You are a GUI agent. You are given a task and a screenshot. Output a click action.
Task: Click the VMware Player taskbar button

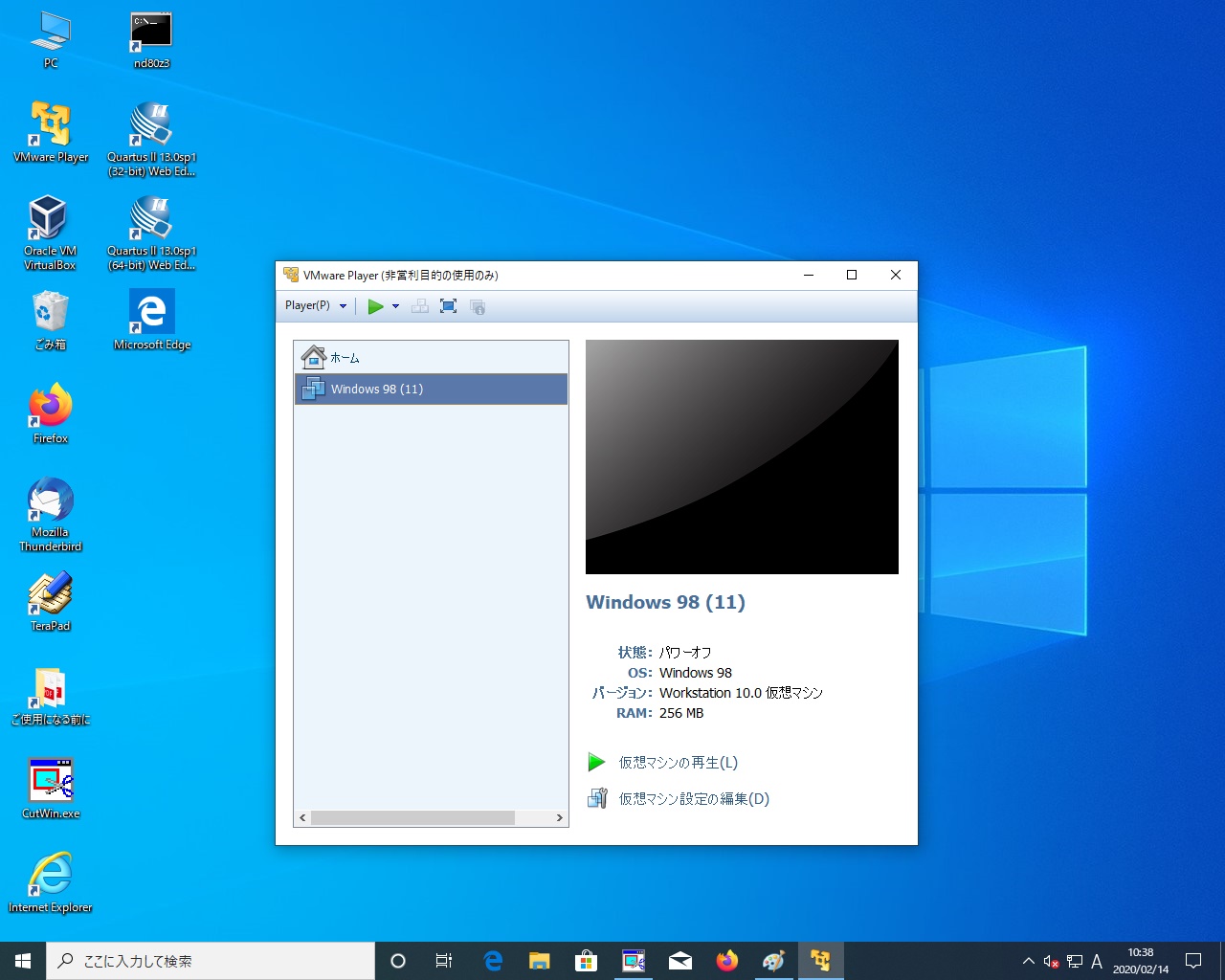coord(820,961)
